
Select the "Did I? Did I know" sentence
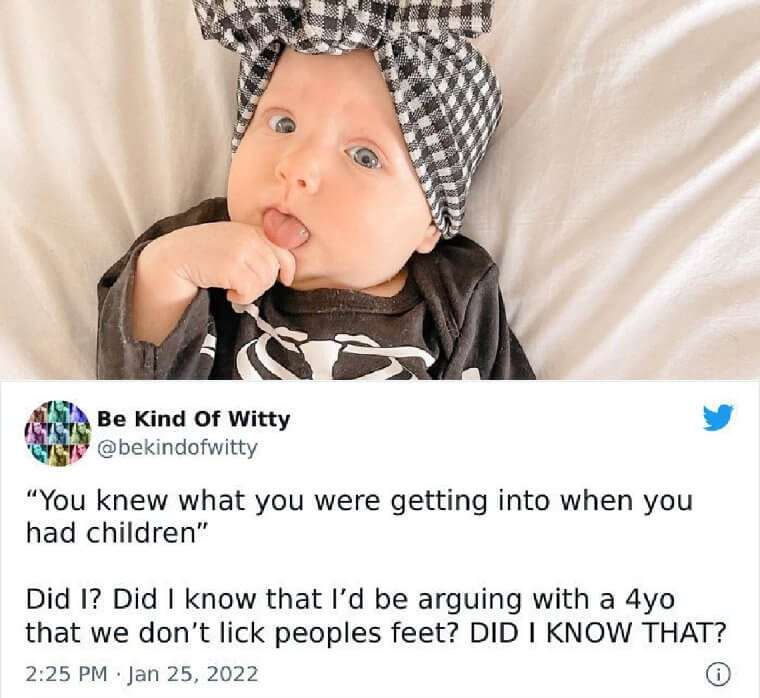[349, 600]
